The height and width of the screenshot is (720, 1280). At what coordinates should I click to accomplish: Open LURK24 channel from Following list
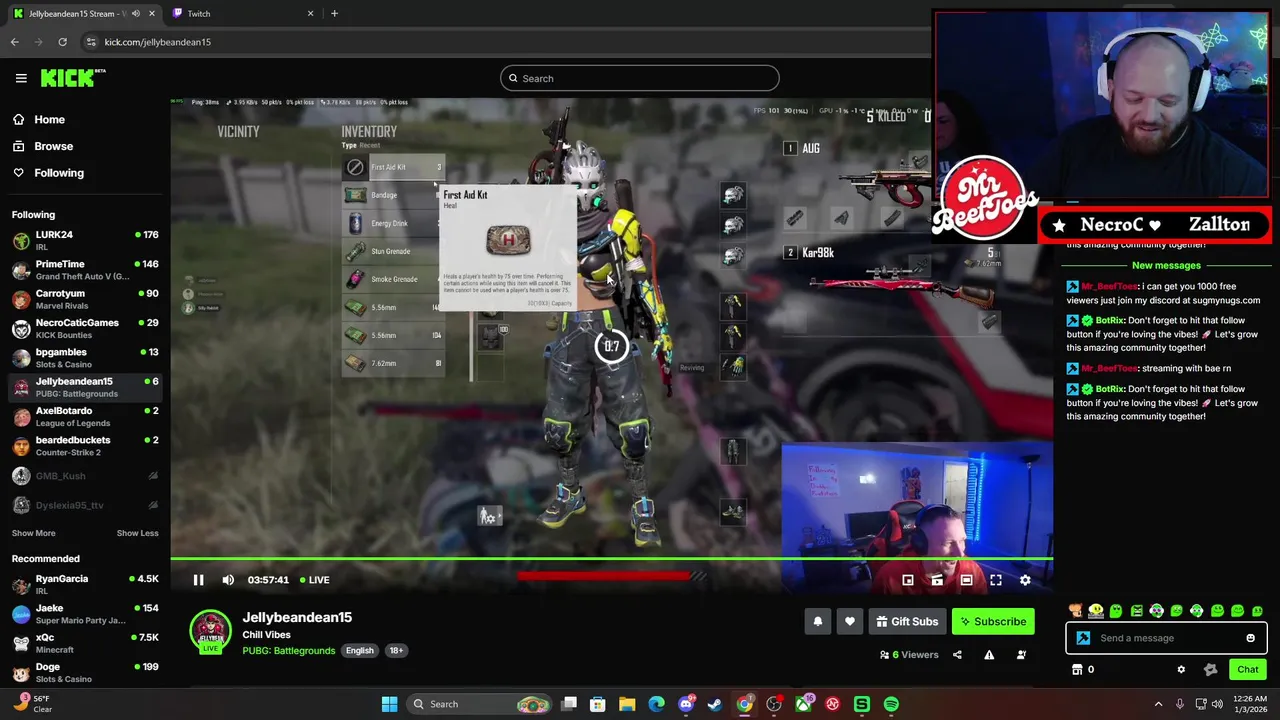(x=85, y=240)
